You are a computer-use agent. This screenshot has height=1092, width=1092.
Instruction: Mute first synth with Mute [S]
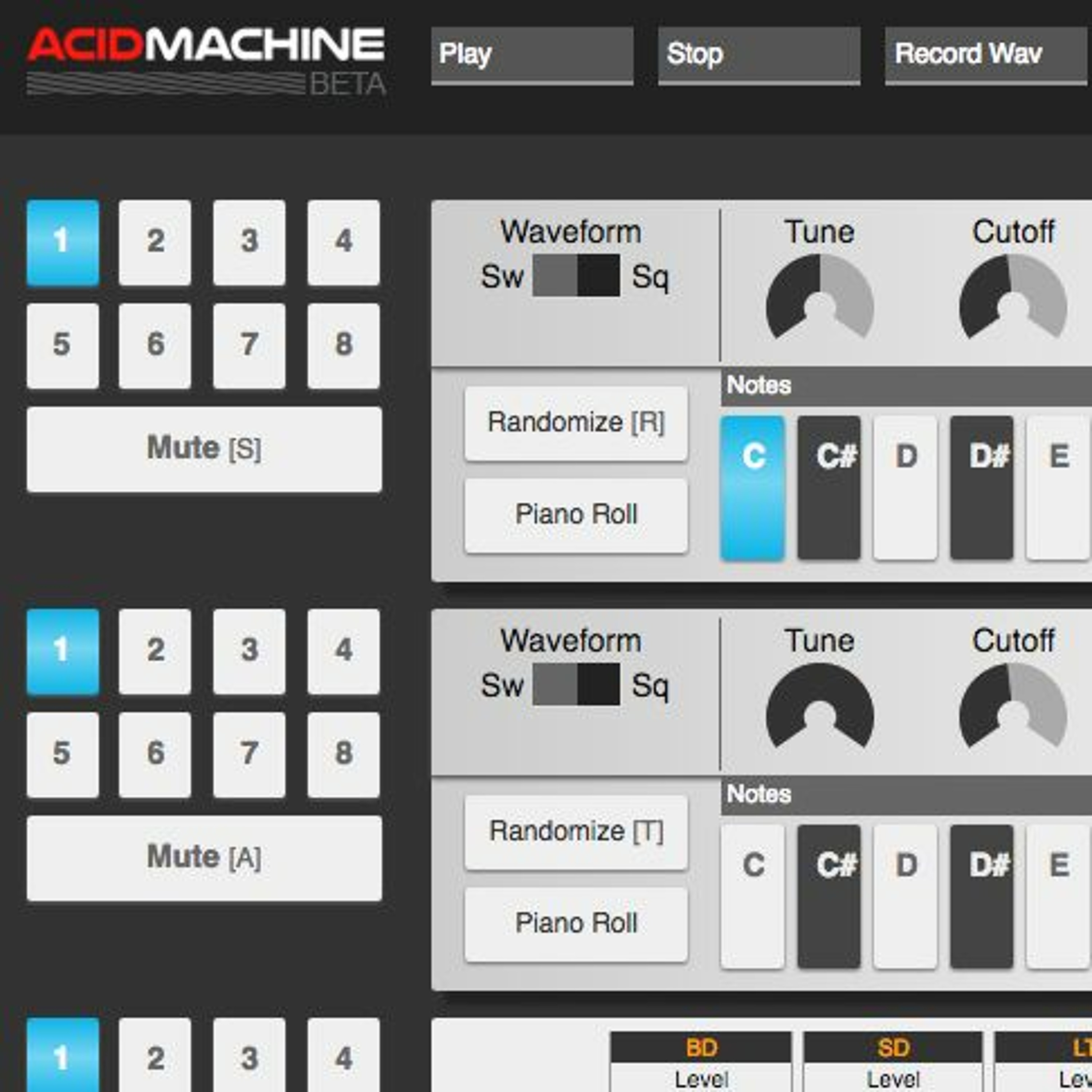204,449
